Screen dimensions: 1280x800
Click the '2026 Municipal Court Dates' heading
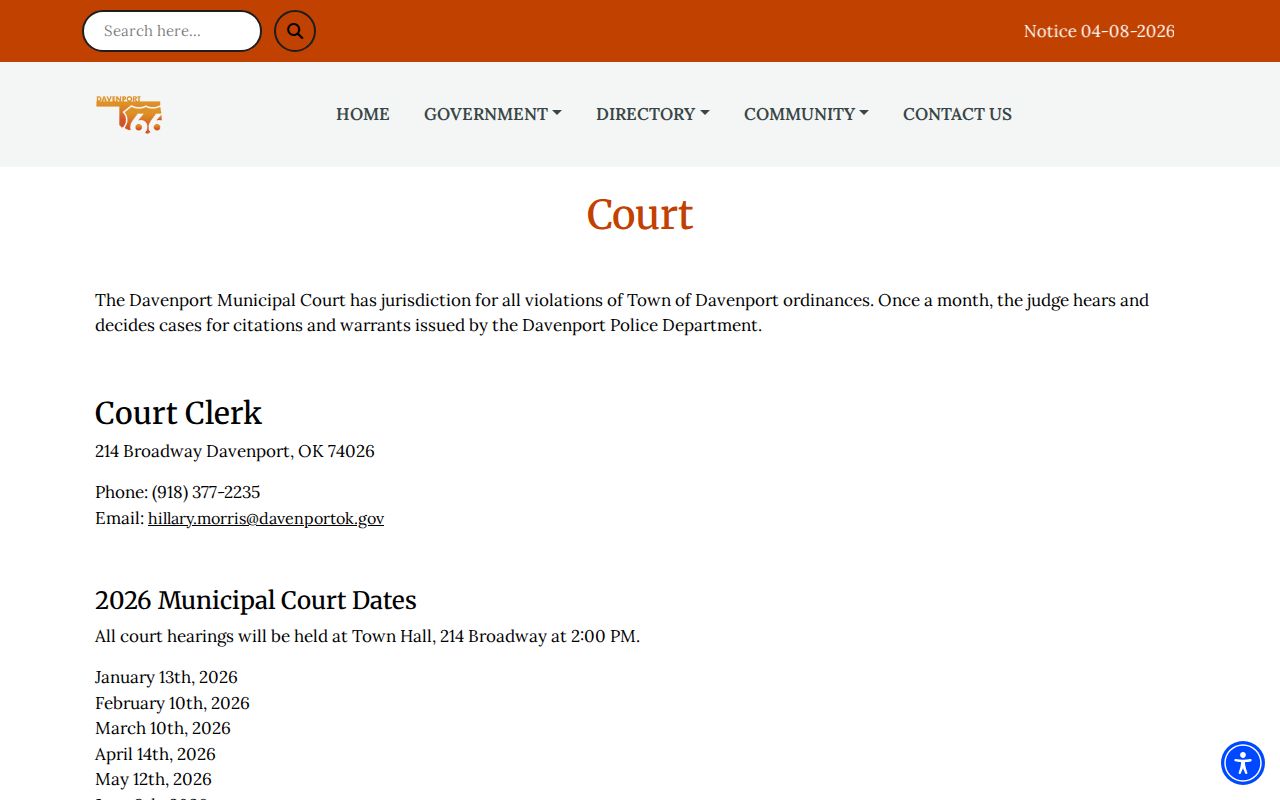click(256, 600)
